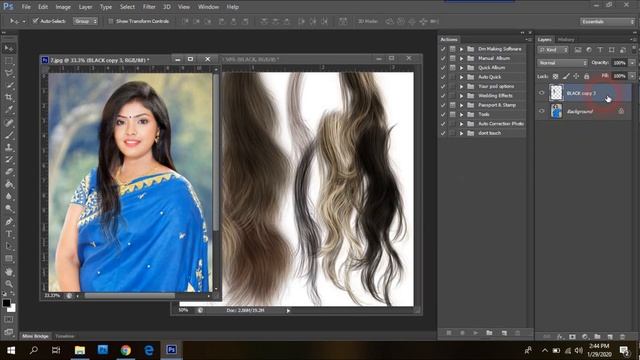Toggle dialog box for Passport & Stamp set
This screenshot has width=640, height=360.
[x=452, y=105]
